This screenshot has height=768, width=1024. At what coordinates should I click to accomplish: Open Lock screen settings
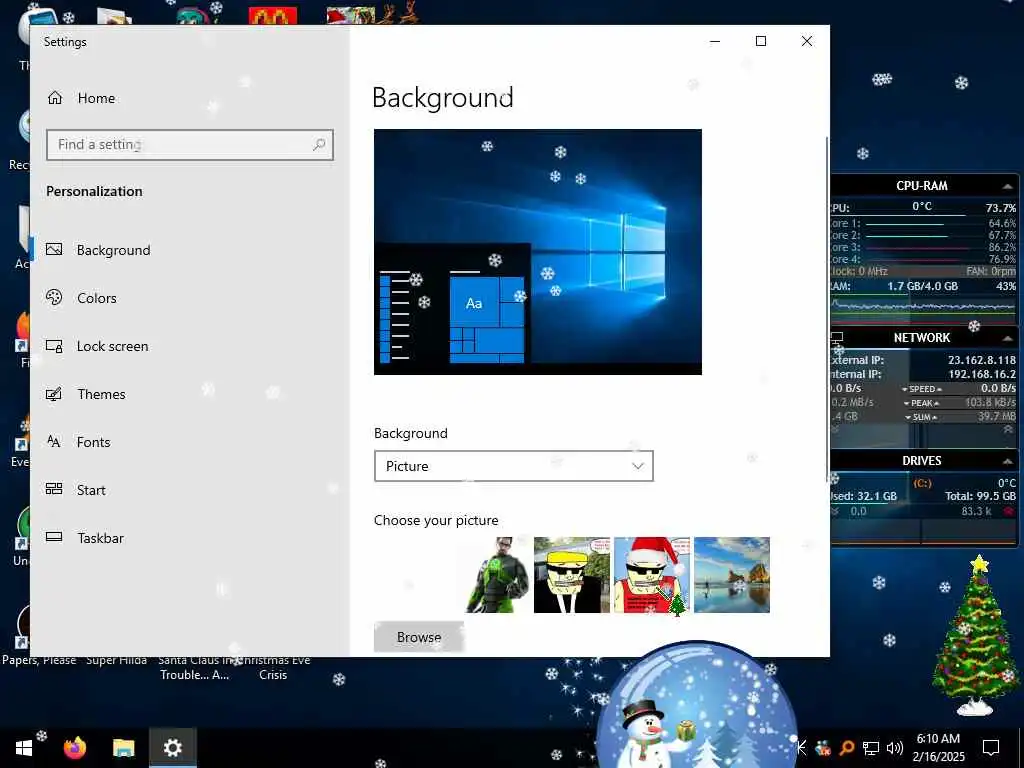click(97, 346)
